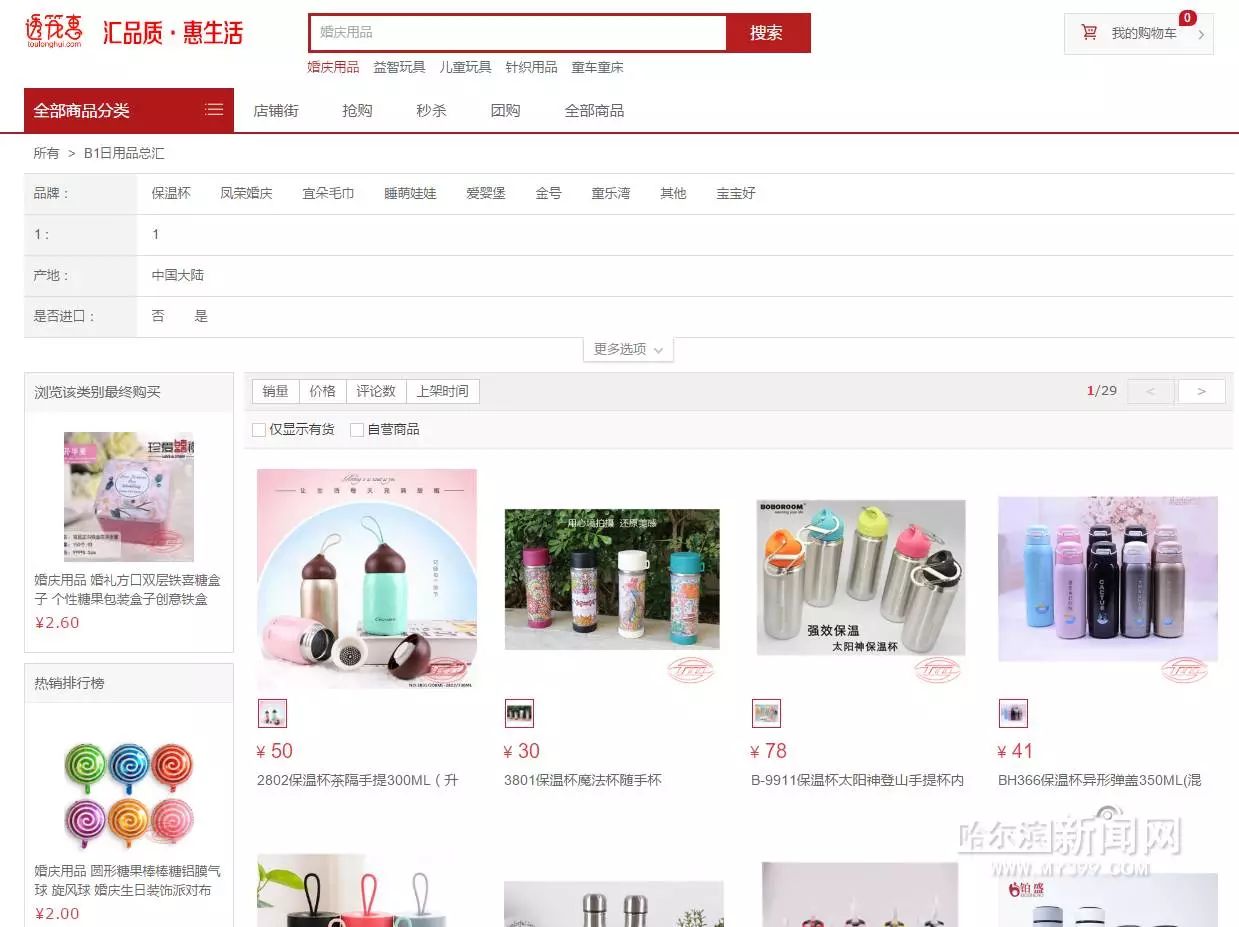Image resolution: width=1239 pixels, height=927 pixels.
Task: Select 否 under 是否进口 filter
Action: 158,315
